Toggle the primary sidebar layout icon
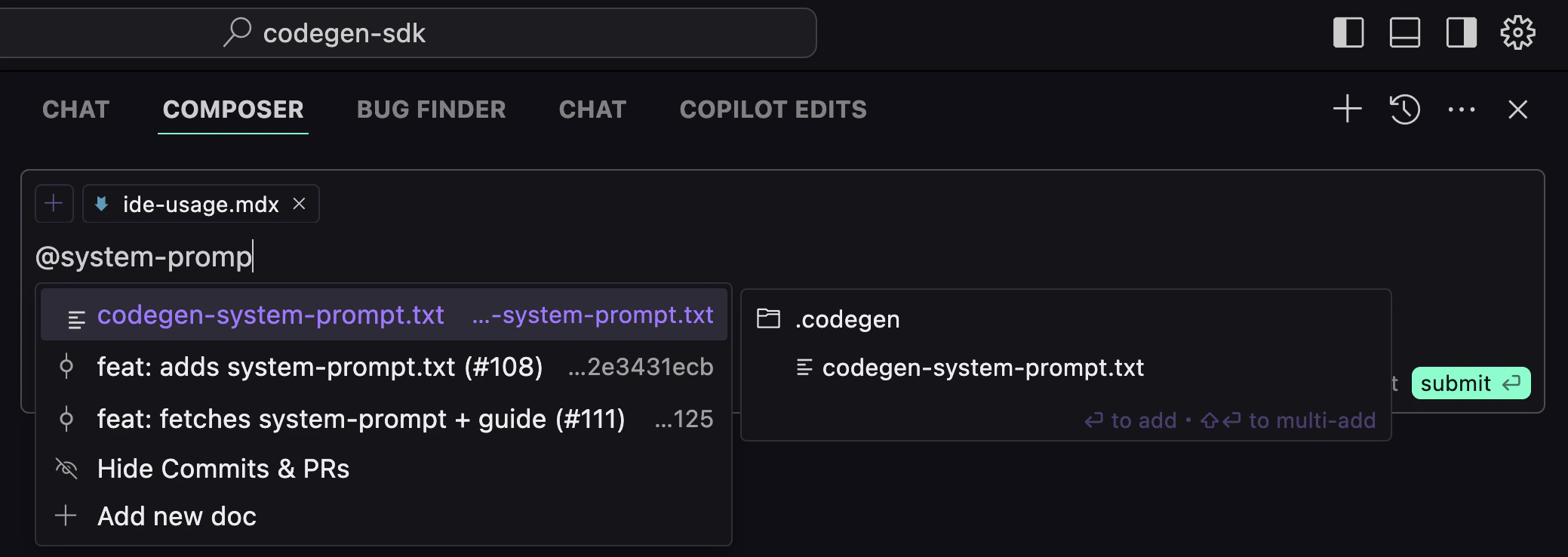The height and width of the screenshot is (557, 1568). pyautogui.click(x=1348, y=32)
